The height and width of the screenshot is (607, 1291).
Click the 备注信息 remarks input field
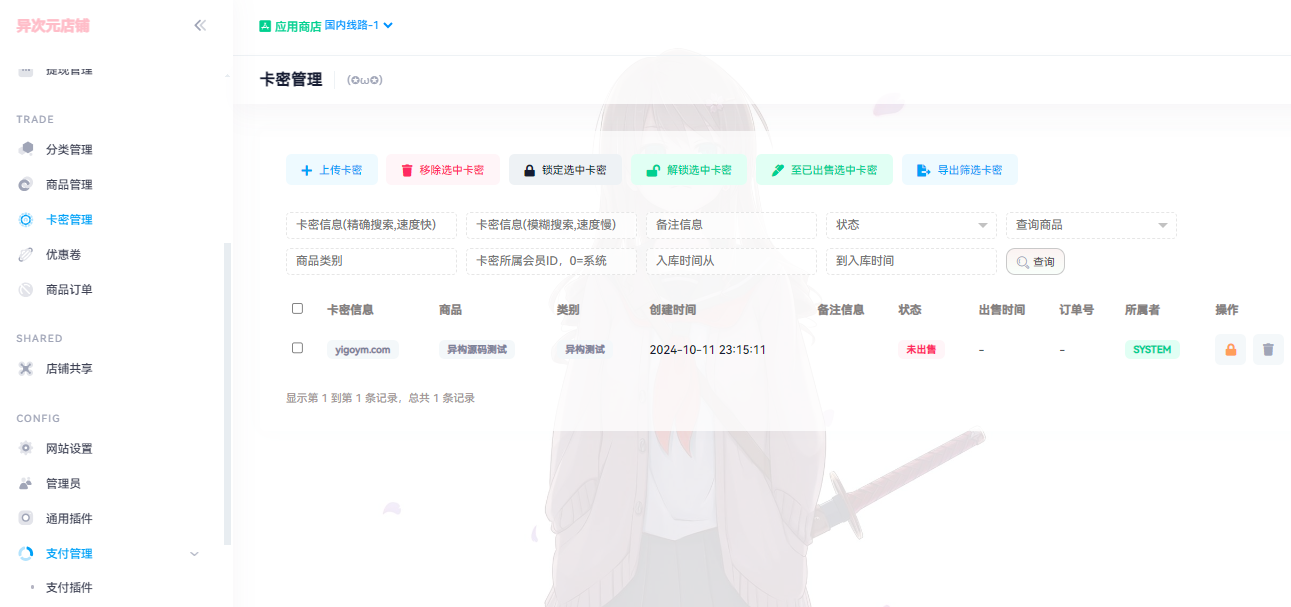(x=731, y=225)
